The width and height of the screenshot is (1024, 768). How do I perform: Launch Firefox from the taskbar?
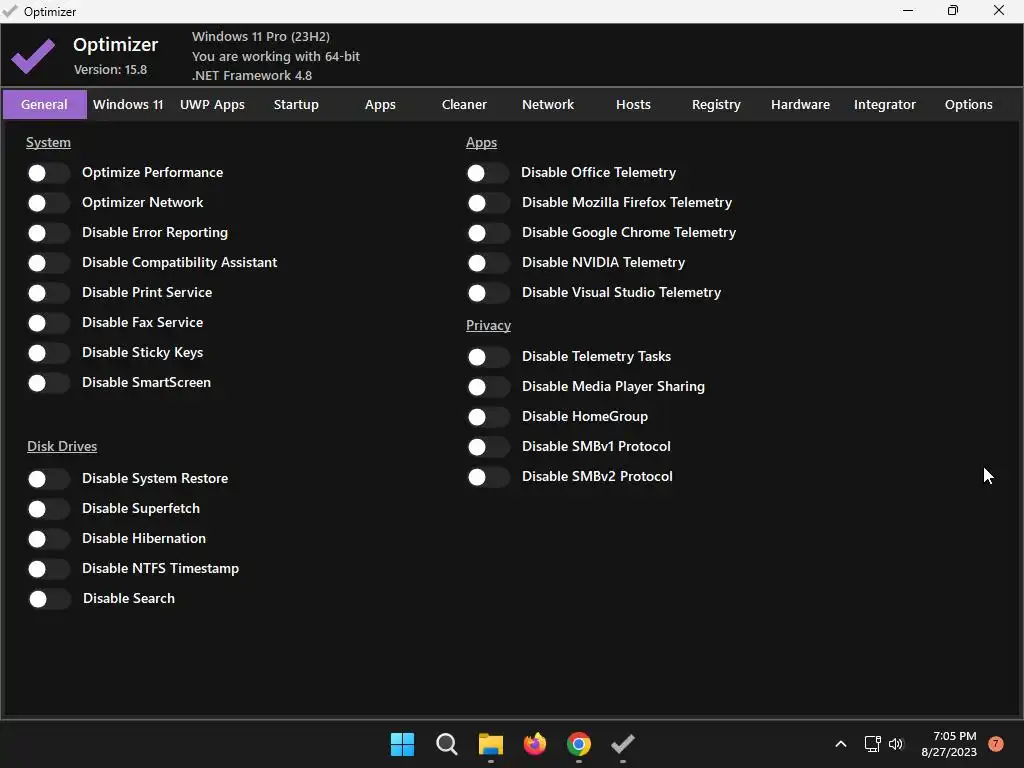[x=535, y=744]
